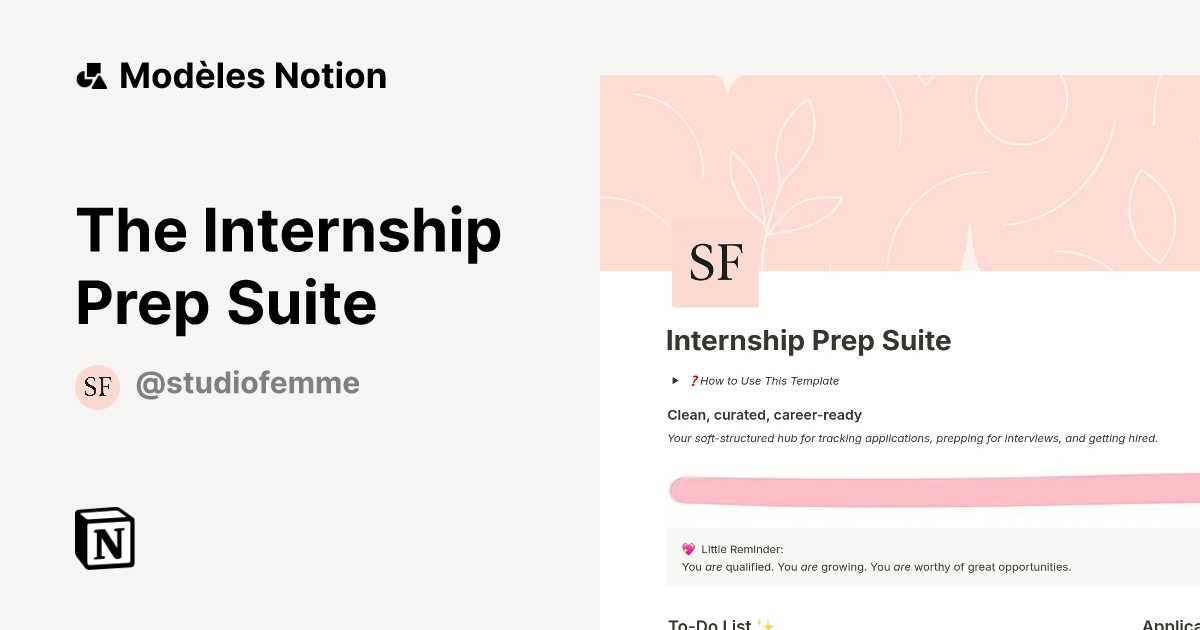Open the @studiofemme profile link
Image resolution: width=1200 pixels, height=630 pixels.
[248, 383]
